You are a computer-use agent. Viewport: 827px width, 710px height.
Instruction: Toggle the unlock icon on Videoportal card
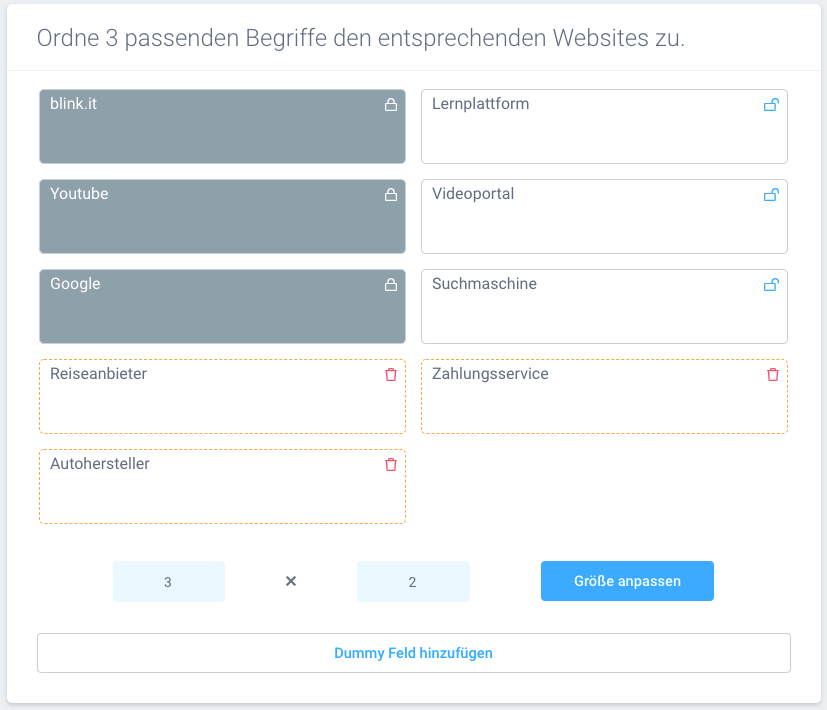click(771, 195)
